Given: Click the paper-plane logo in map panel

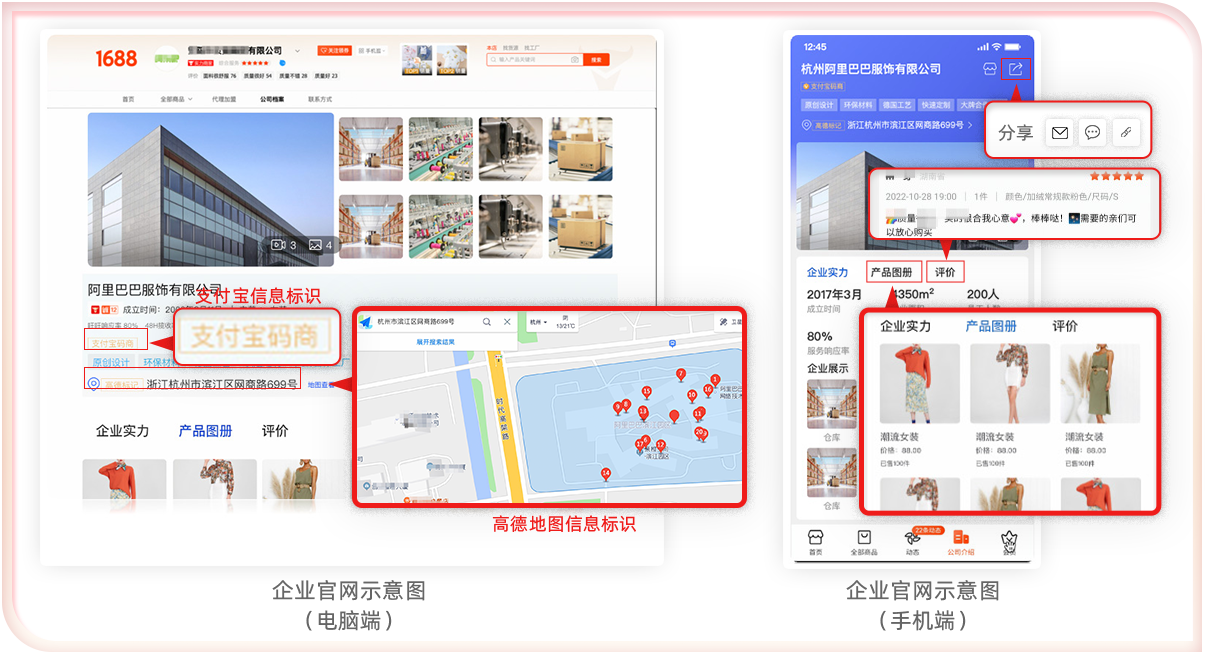Looking at the screenshot, I should (365, 322).
